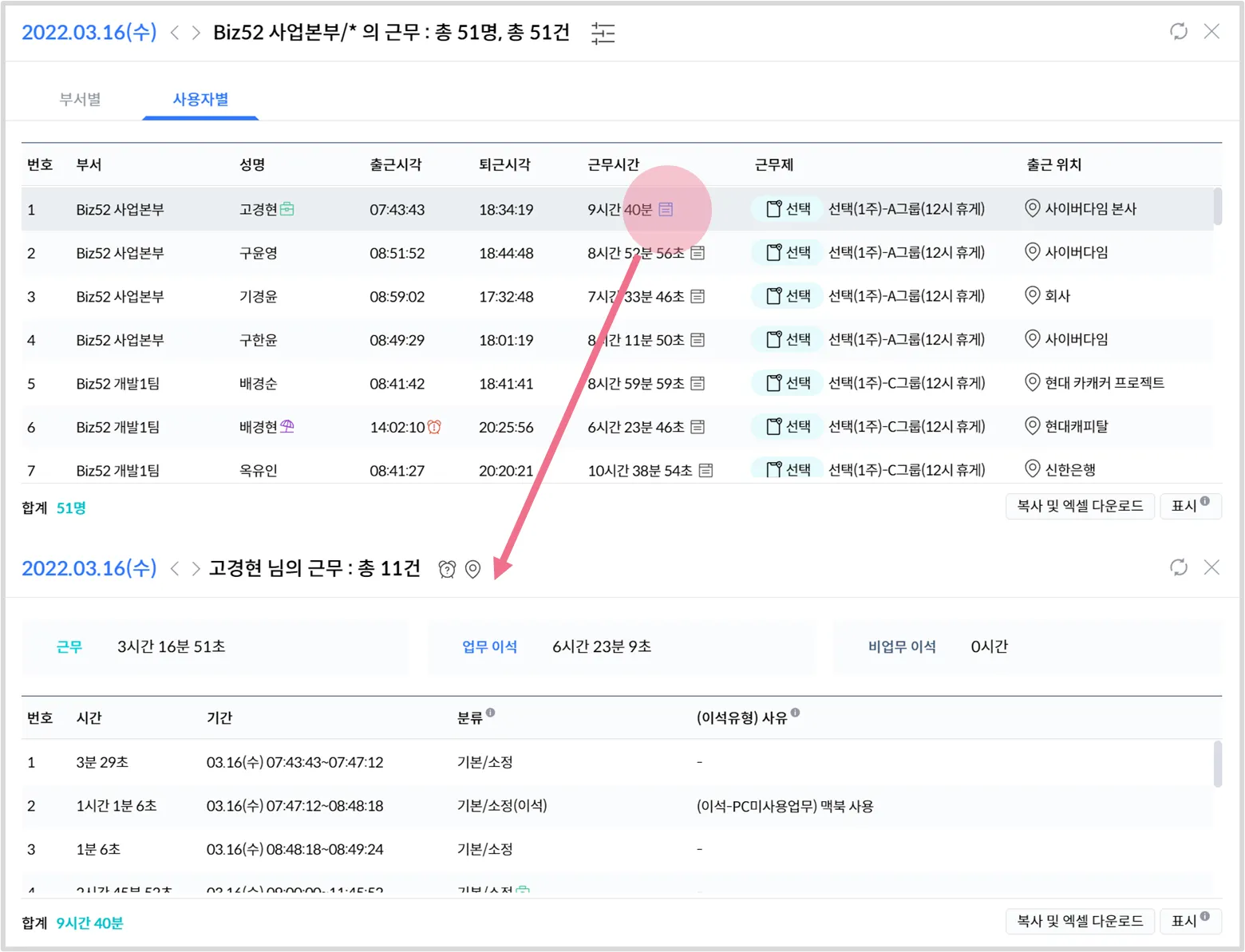Open the work detail icon for 고경현's 9시간 40분
1245x952 pixels.
coord(666,209)
